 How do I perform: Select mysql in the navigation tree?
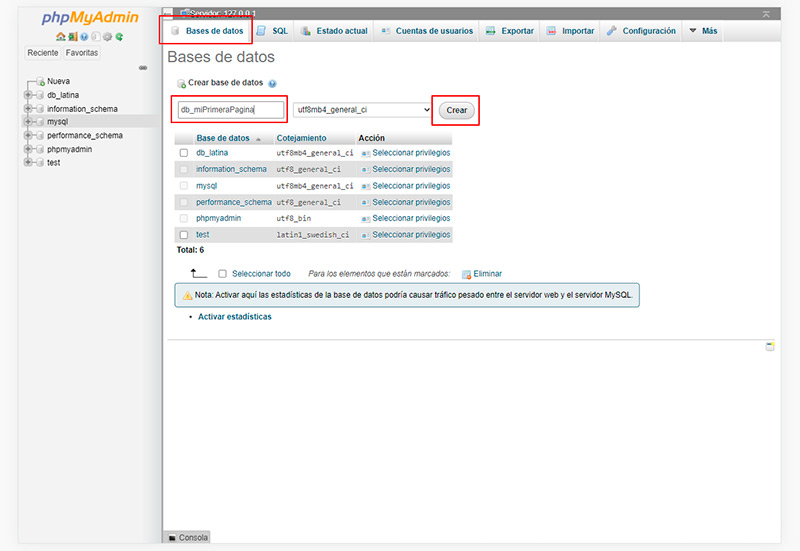[x=58, y=122]
